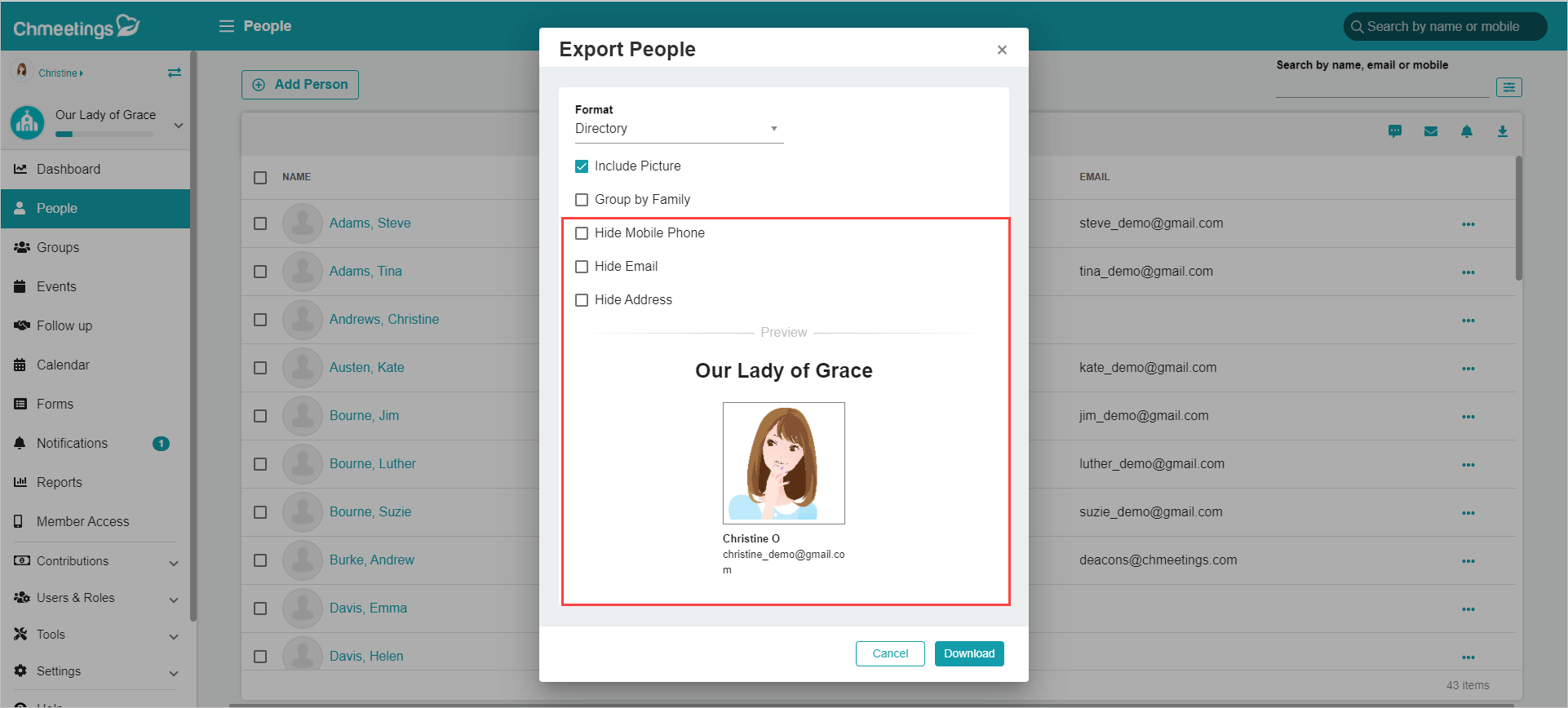Open more options for Bourne, Luther
Screen dimensions: 1568x708
coord(1468,465)
